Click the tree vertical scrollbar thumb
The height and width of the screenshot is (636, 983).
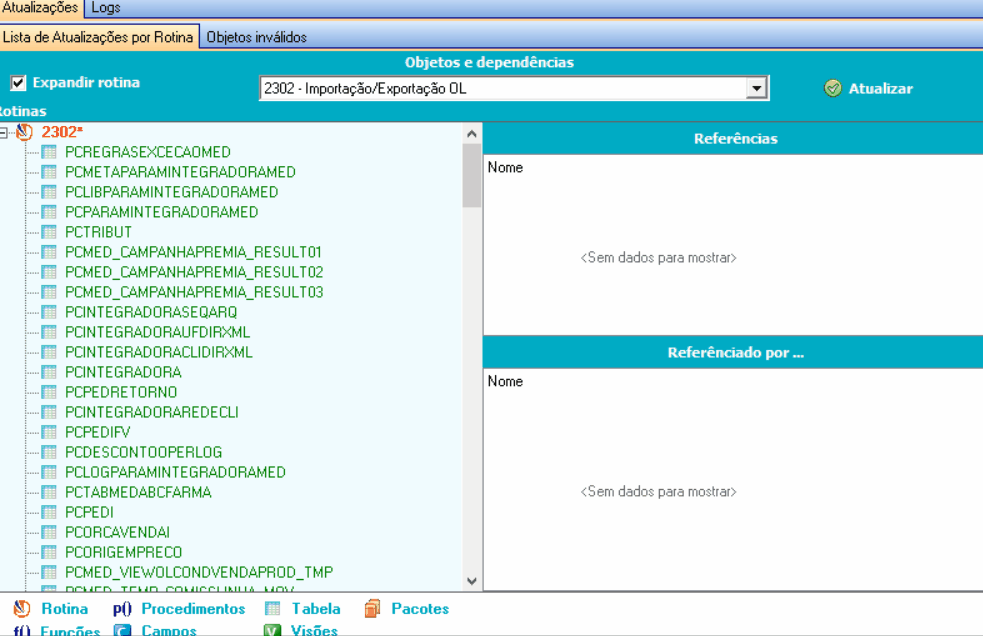[472, 176]
